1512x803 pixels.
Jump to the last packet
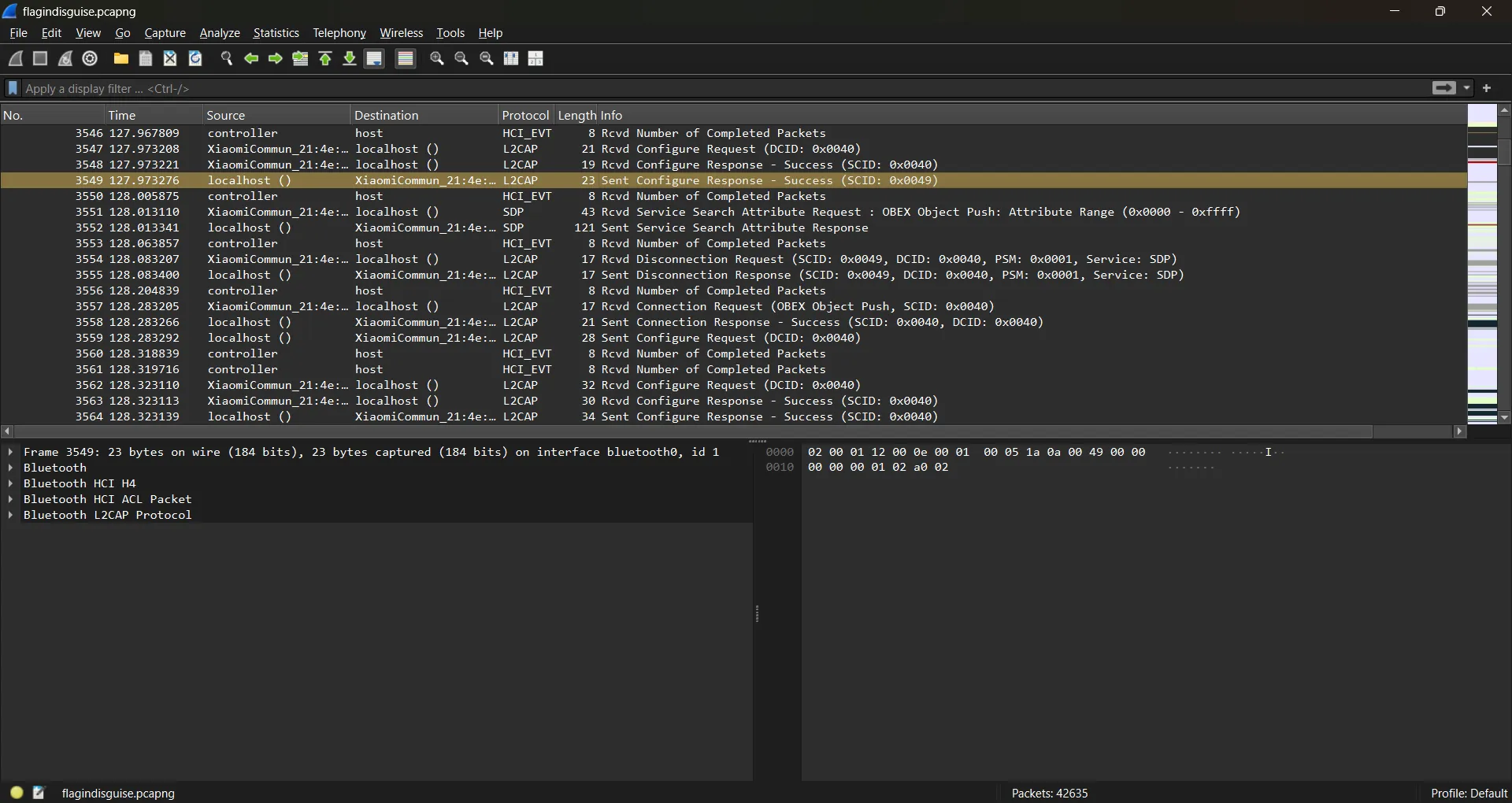point(350,58)
